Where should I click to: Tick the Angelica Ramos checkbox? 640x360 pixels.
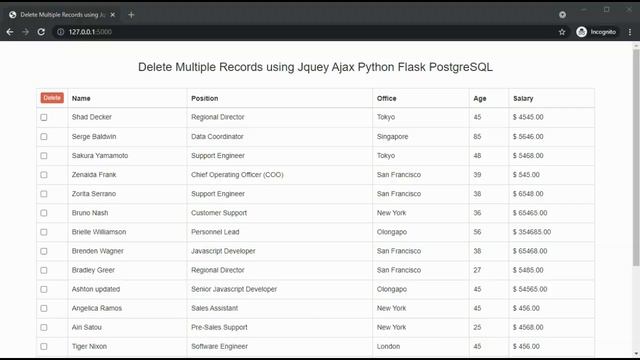44,309
